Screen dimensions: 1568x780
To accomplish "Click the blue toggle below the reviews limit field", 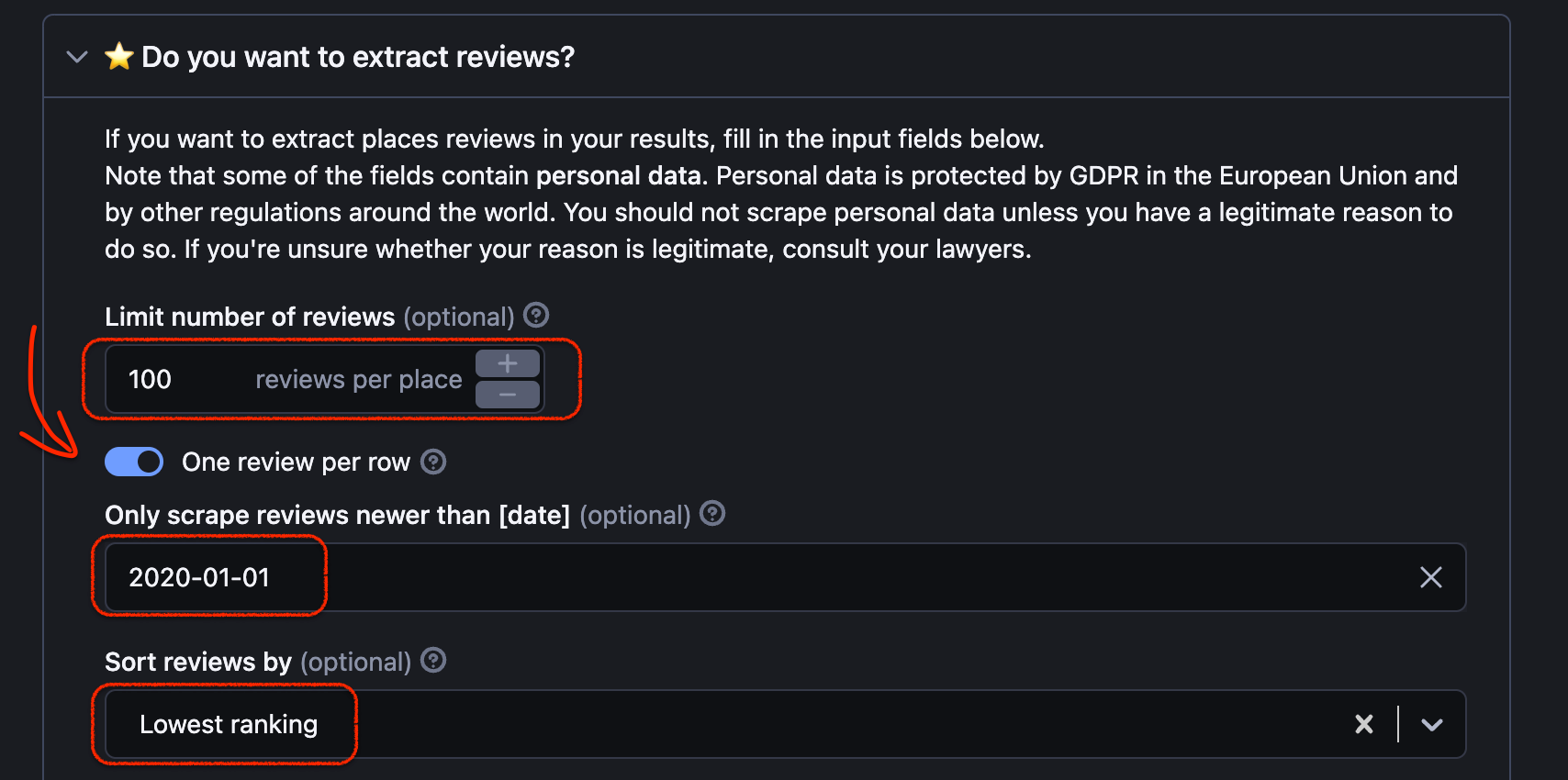I will coord(133,462).
